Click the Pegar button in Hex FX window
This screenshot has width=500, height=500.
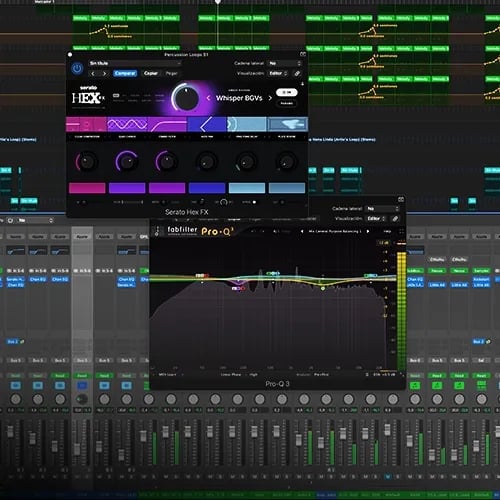tap(171, 73)
